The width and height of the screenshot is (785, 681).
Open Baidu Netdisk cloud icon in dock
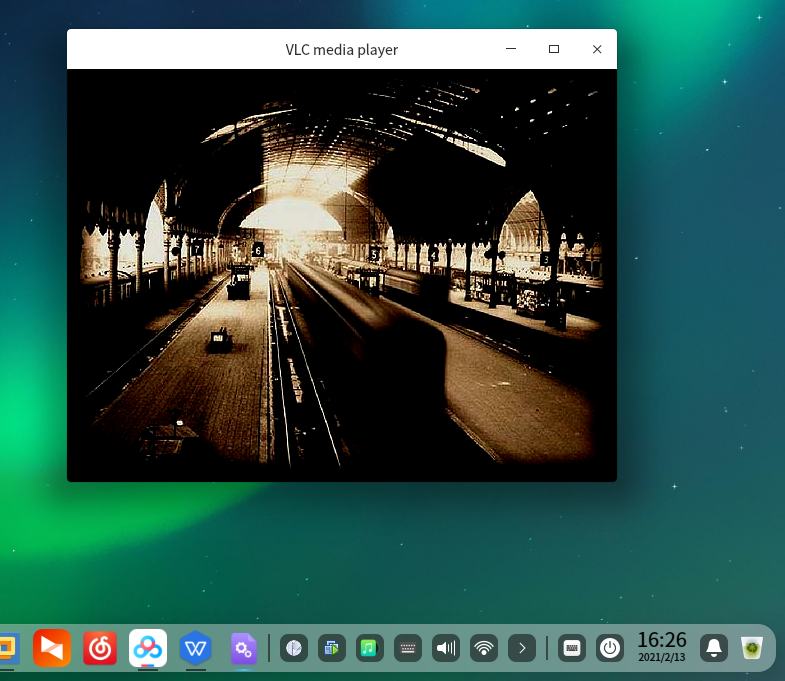click(148, 648)
